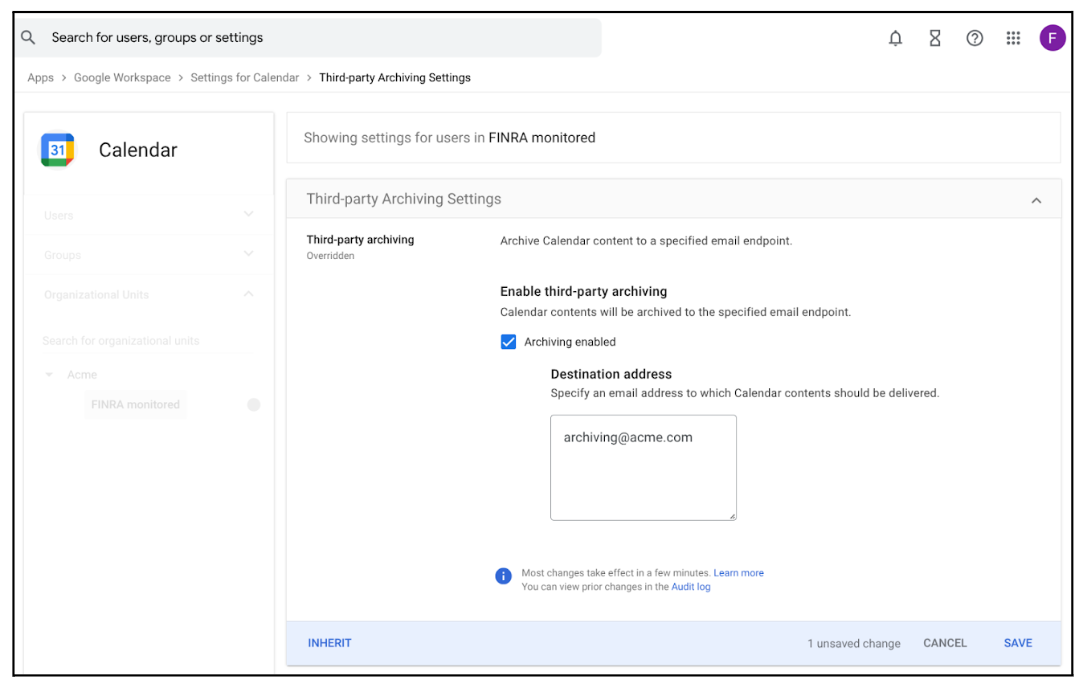This screenshot has width=1084, height=694.
Task: Click the Organizational Units label
Action: click(96, 294)
